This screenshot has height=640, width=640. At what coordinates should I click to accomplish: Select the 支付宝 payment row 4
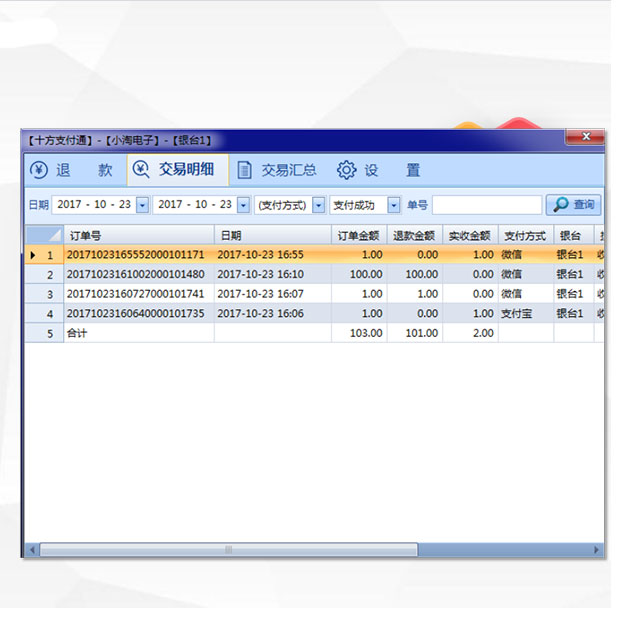[135, 313]
